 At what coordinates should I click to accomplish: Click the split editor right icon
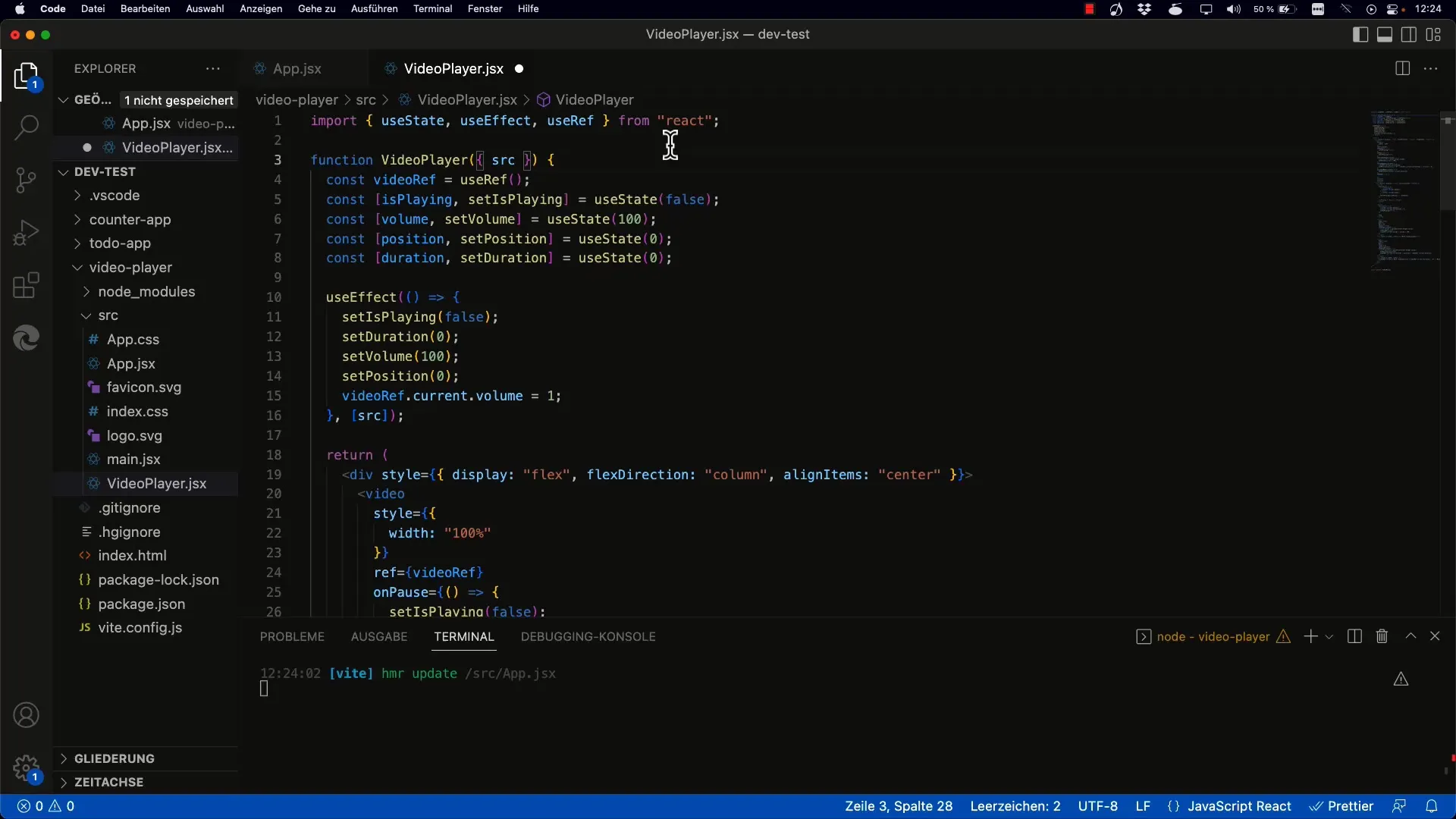(x=1402, y=68)
